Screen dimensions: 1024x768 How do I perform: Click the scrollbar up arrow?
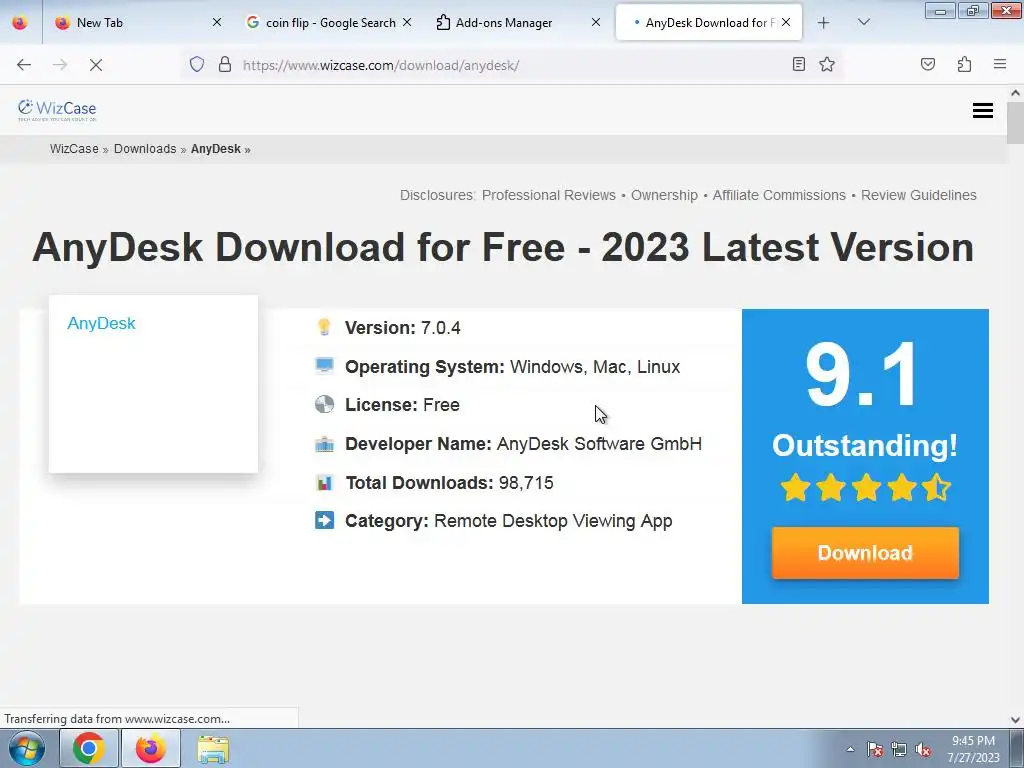pos(1016,93)
